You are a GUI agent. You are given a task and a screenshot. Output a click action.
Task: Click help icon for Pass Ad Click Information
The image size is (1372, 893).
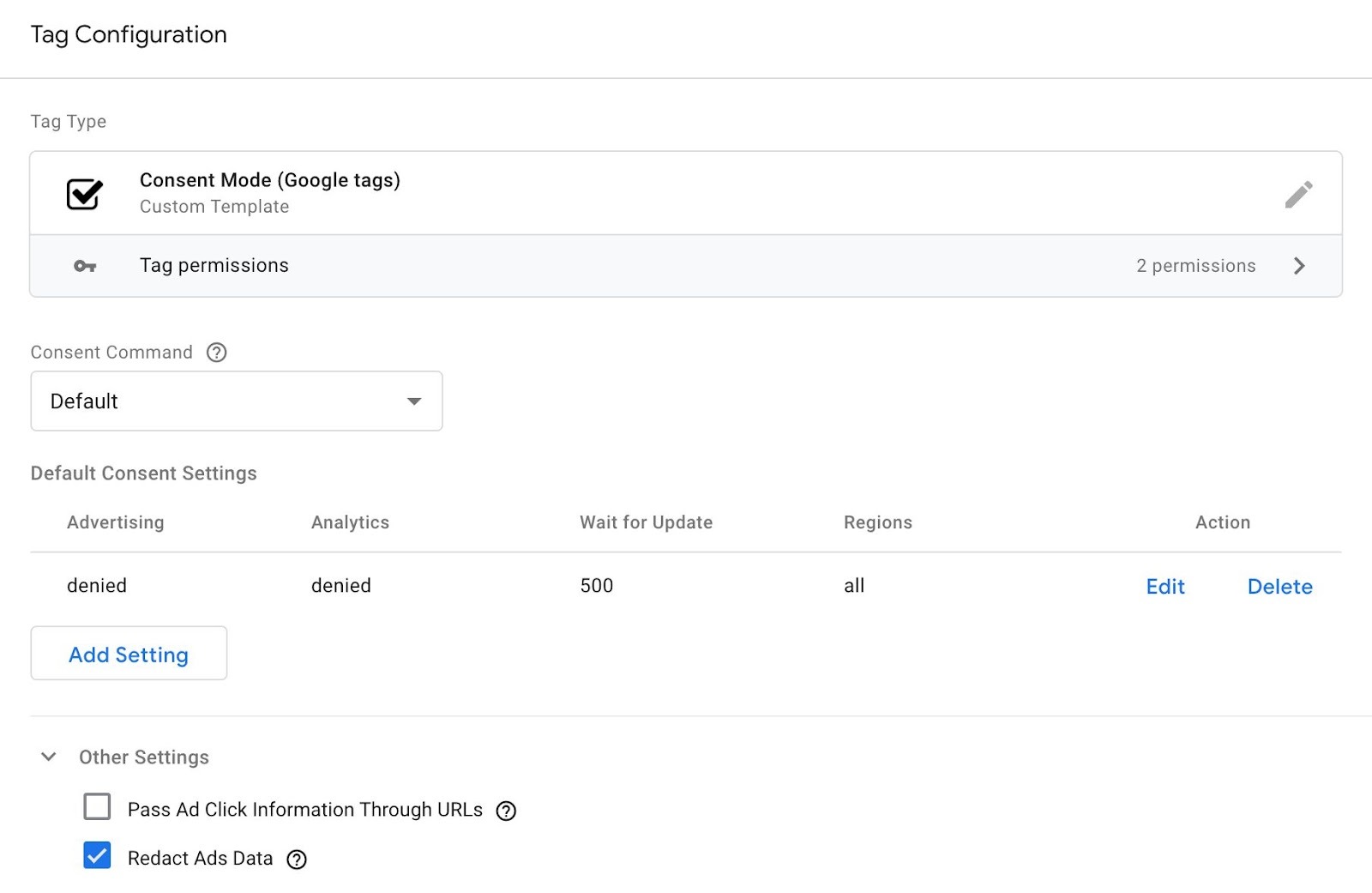(x=507, y=811)
